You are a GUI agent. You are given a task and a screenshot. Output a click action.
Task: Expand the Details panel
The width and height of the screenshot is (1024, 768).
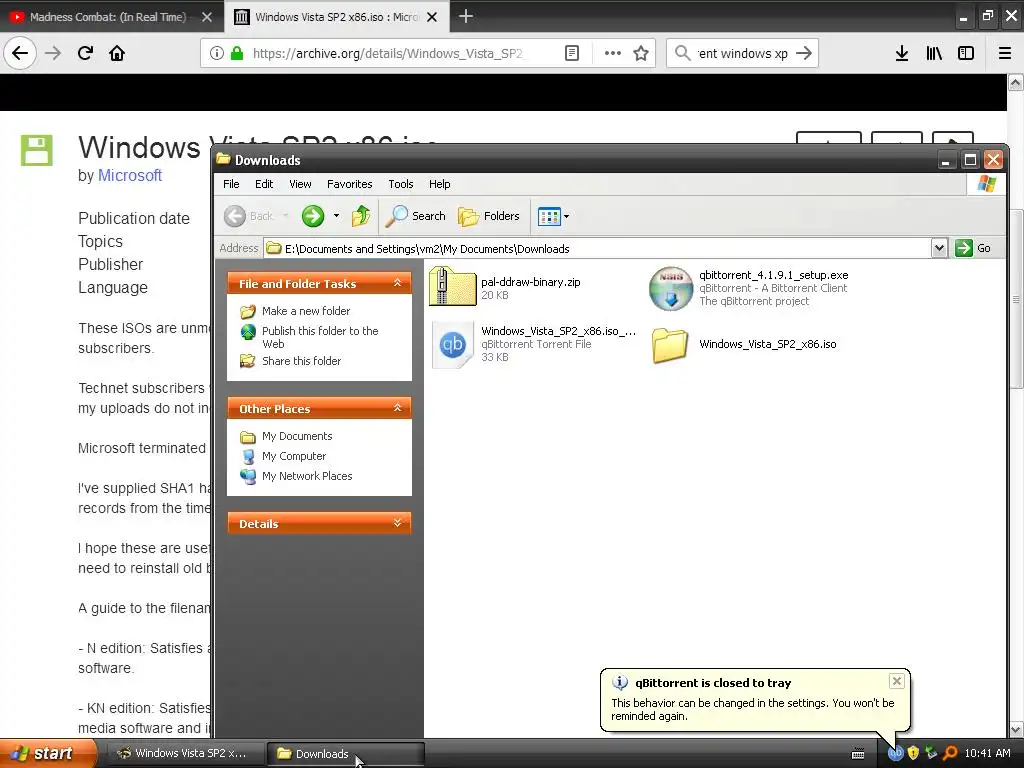pyautogui.click(x=397, y=523)
